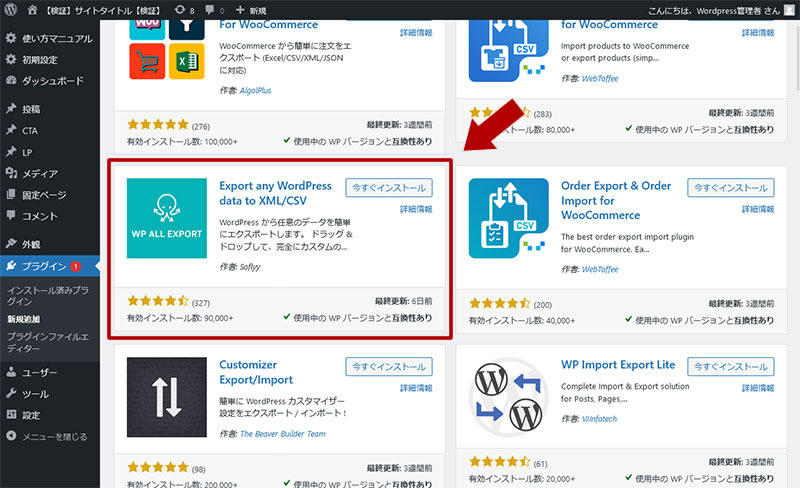Image resolution: width=800 pixels, height=488 pixels.
Task: Open the 初期設定 menu item
Action: click(40, 60)
